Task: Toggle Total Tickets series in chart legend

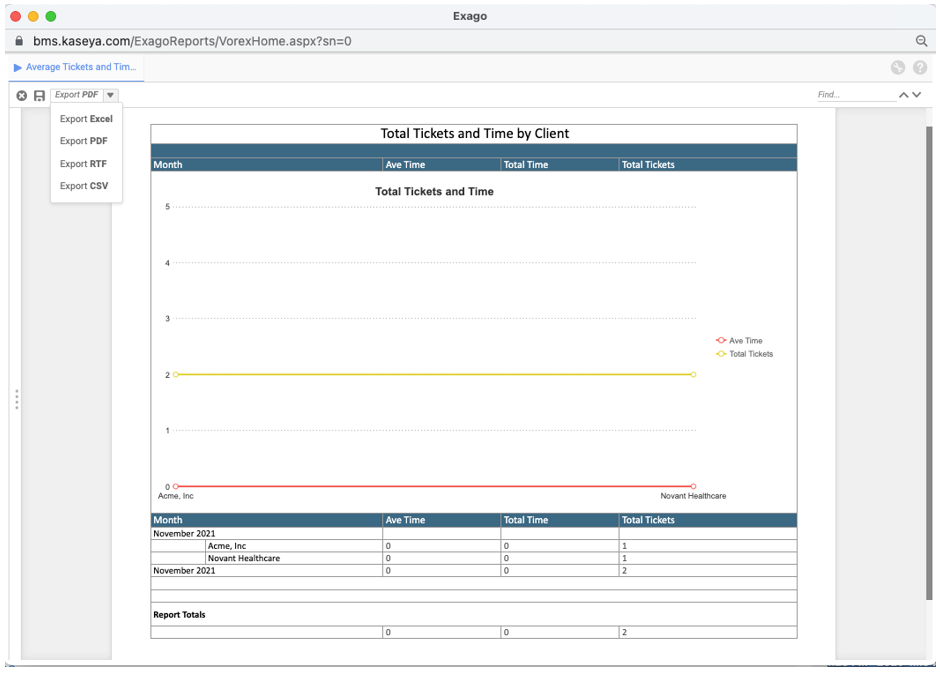Action: click(744, 354)
